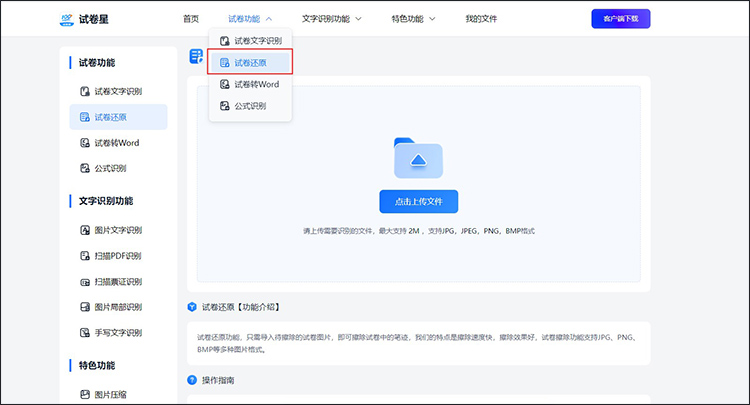750x405 pixels.
Task: Choose 试卷文字识别 in the dropdown menu
Action: [x=250, y=41]
